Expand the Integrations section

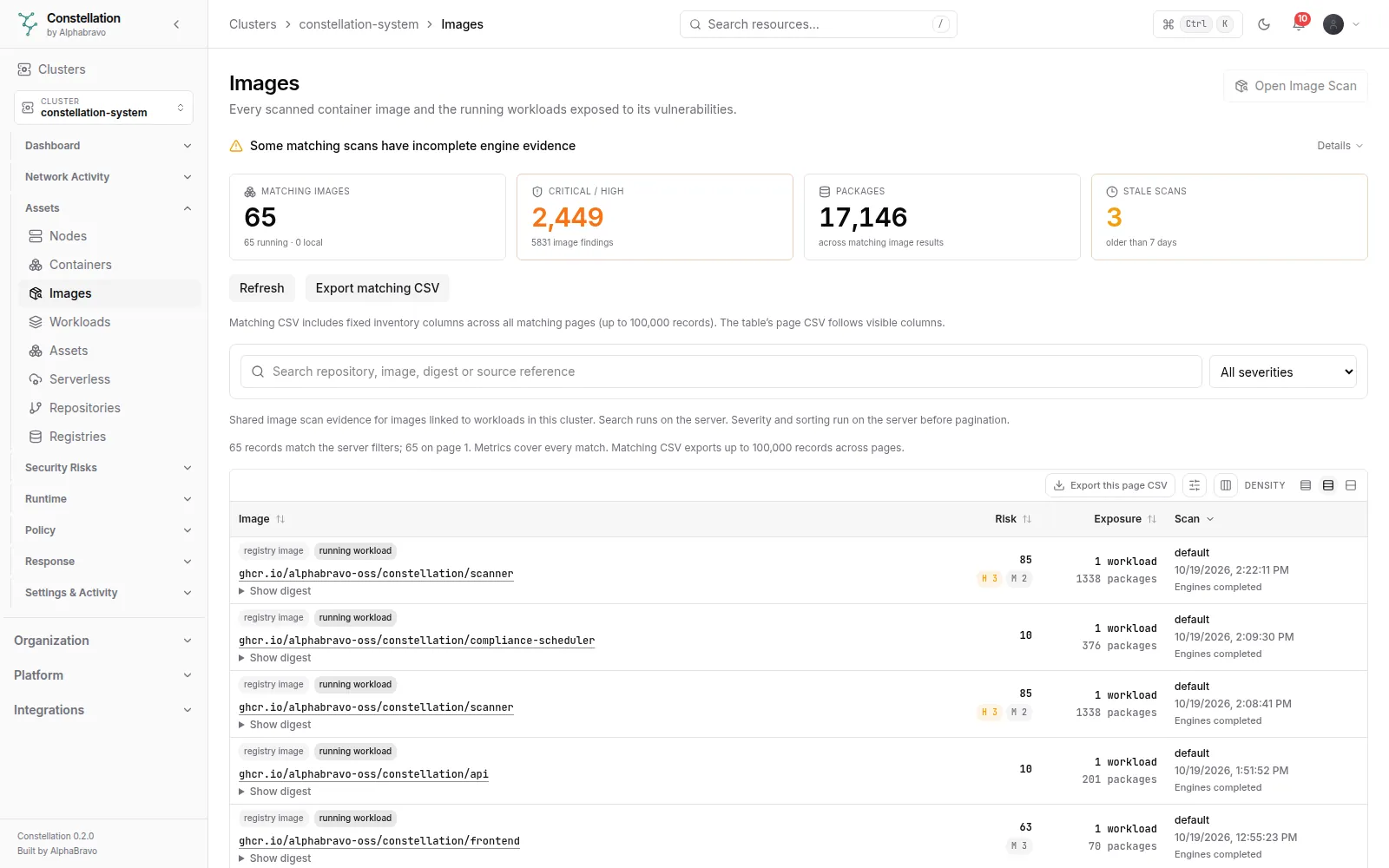click(x=103, y=710)
